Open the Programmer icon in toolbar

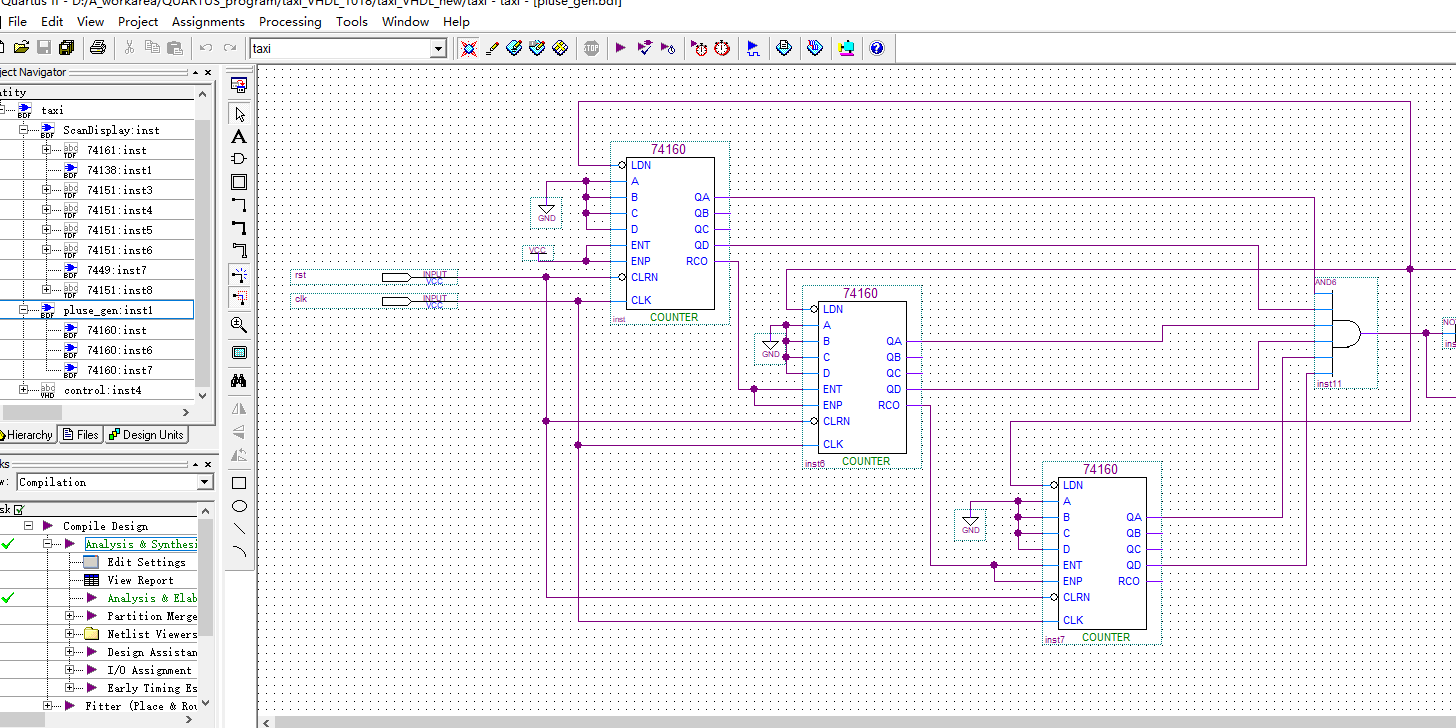pyautogui.click(x=815, y=47)
